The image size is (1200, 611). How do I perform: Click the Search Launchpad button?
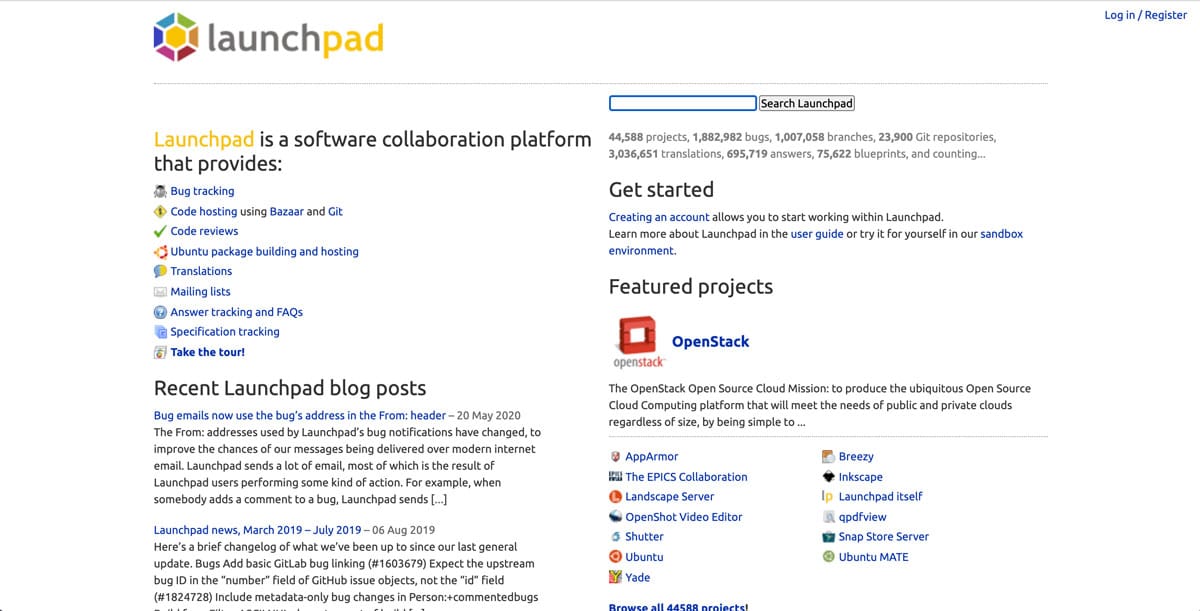pyautogui.click(x=807, y=103)
